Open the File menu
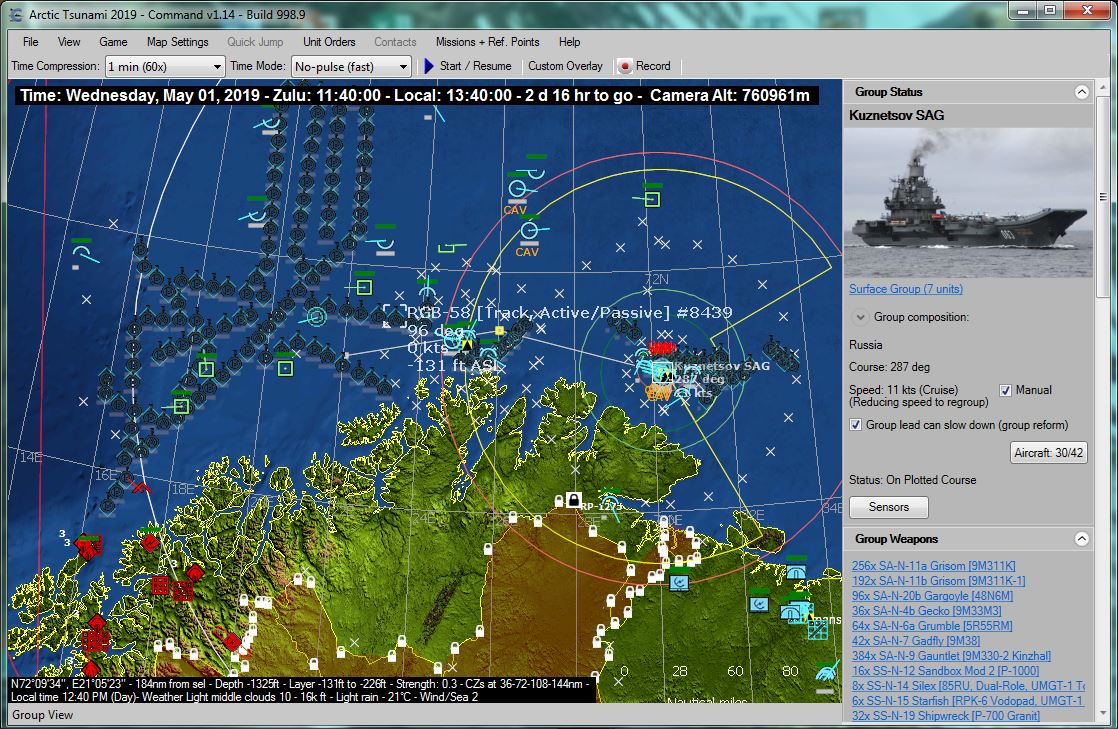 [x=31, y=42]
